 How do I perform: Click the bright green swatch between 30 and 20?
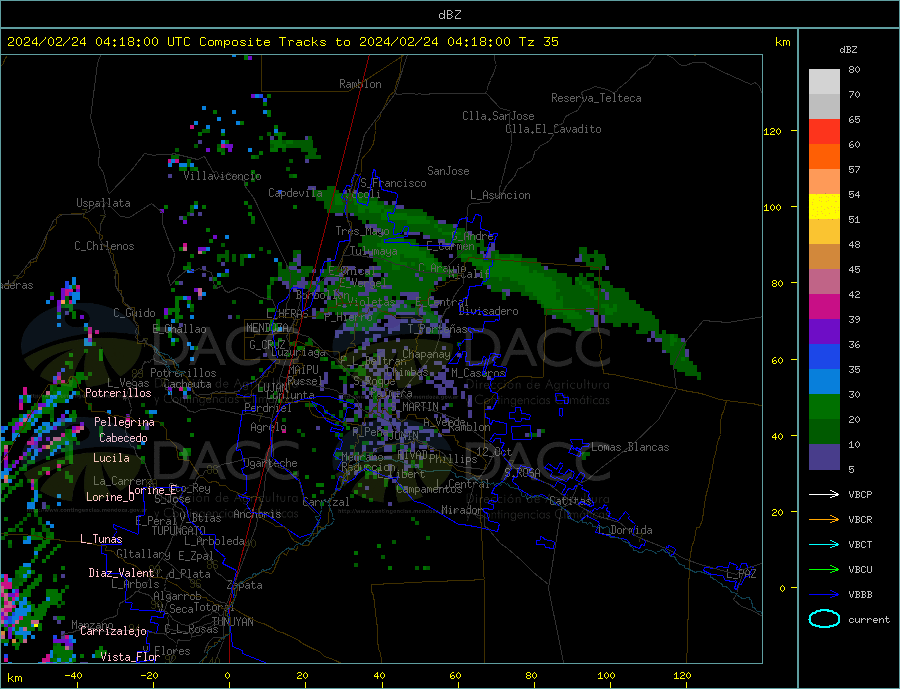click(824, 407)
